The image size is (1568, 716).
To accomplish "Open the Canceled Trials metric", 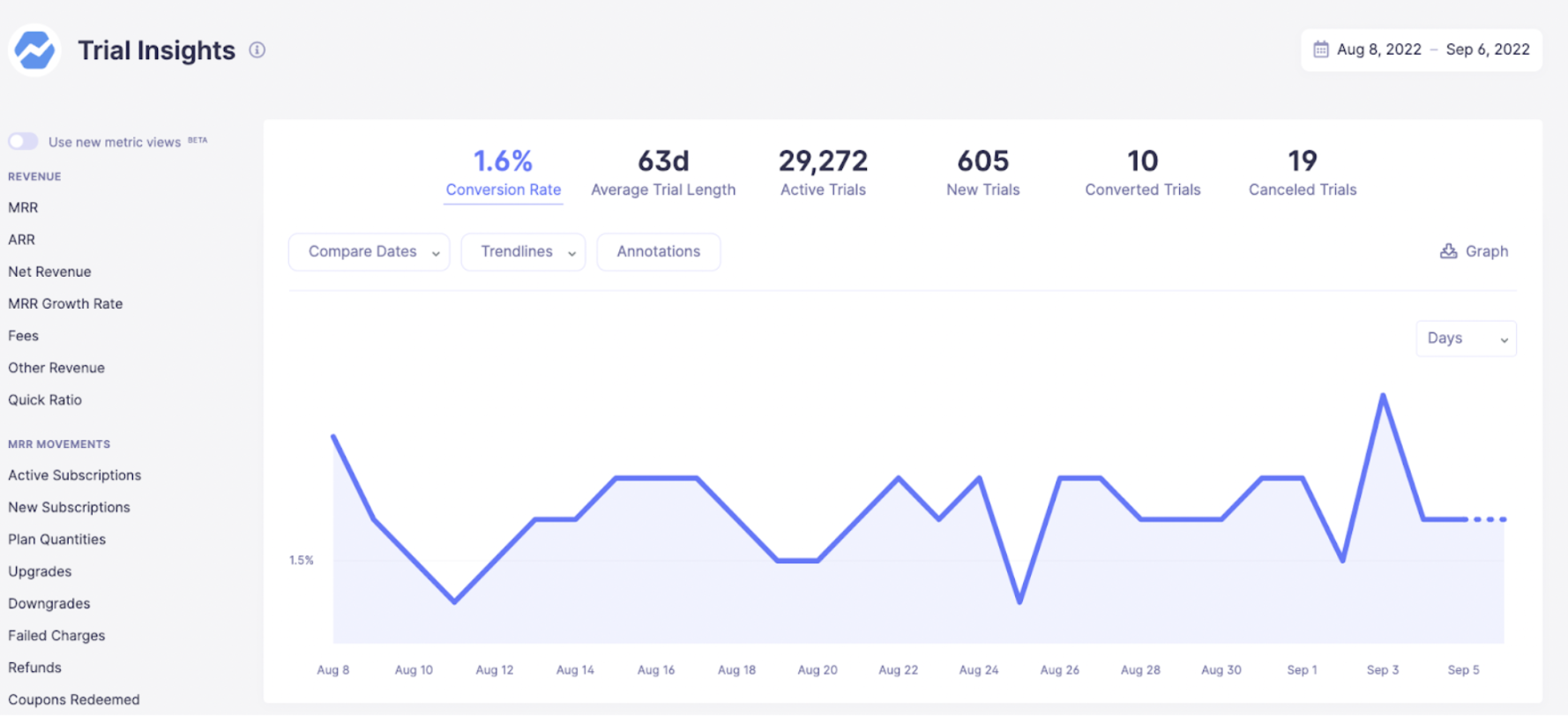I will coord(1302,174).
